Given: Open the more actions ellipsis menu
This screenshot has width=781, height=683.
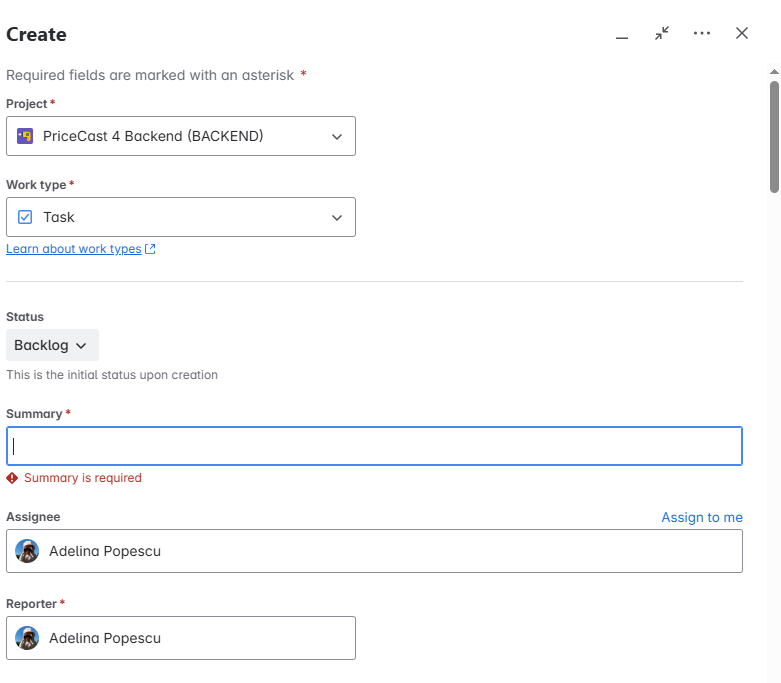Looking at the screenshot, I should click(702, 33).
